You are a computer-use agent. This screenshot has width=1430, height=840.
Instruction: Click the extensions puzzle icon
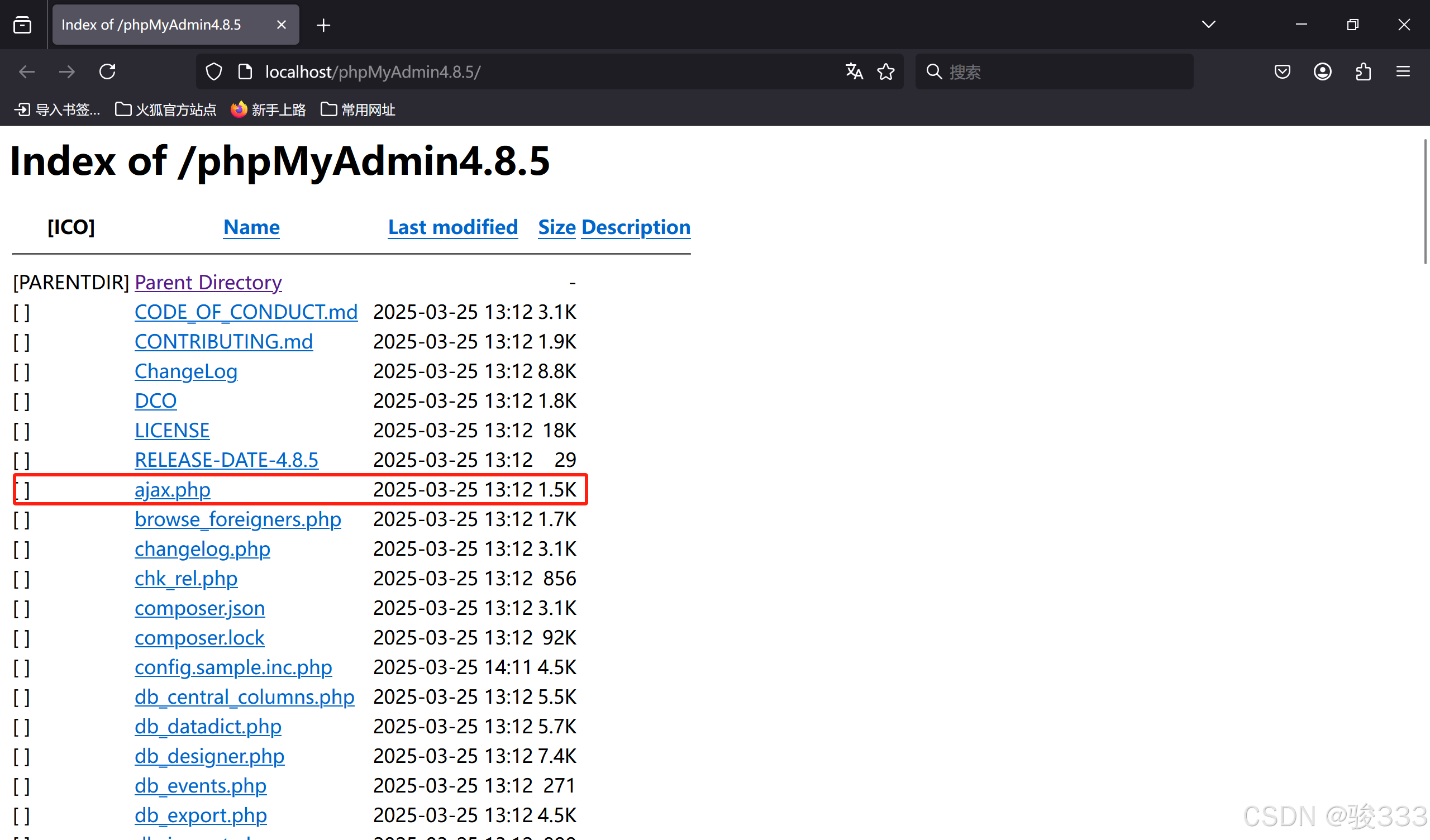[x=1364, y=71]
